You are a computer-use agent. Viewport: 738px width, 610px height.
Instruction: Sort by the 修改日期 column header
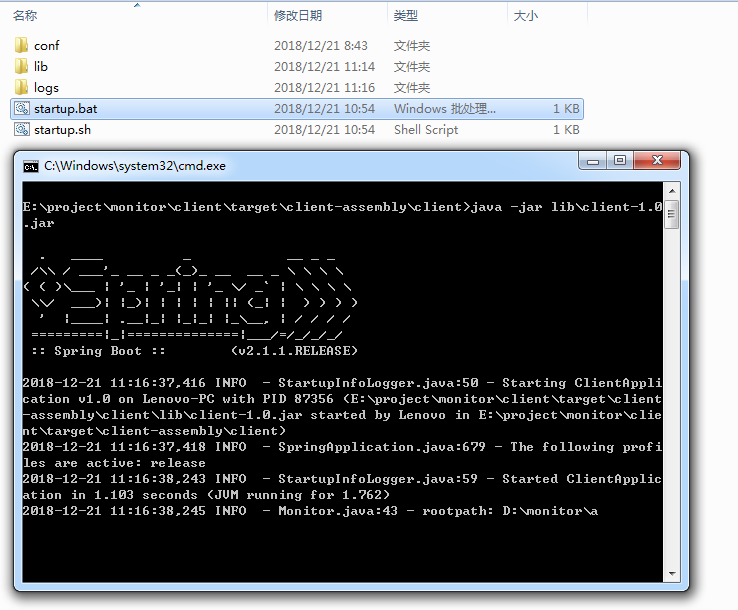298,16
